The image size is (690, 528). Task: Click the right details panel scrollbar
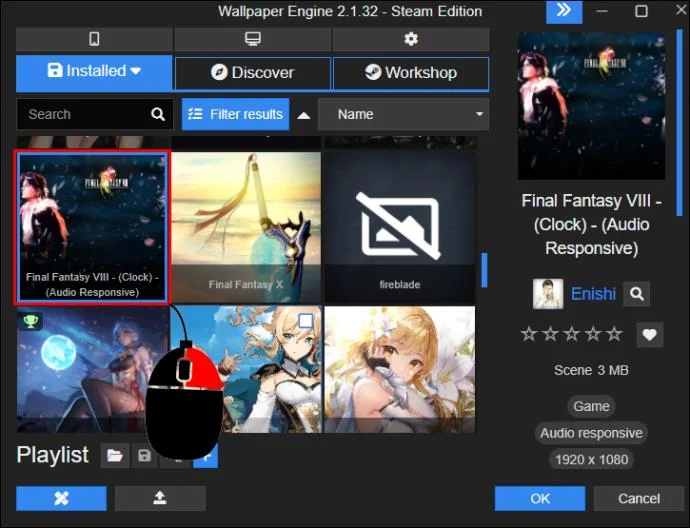[x=679, y=123]
